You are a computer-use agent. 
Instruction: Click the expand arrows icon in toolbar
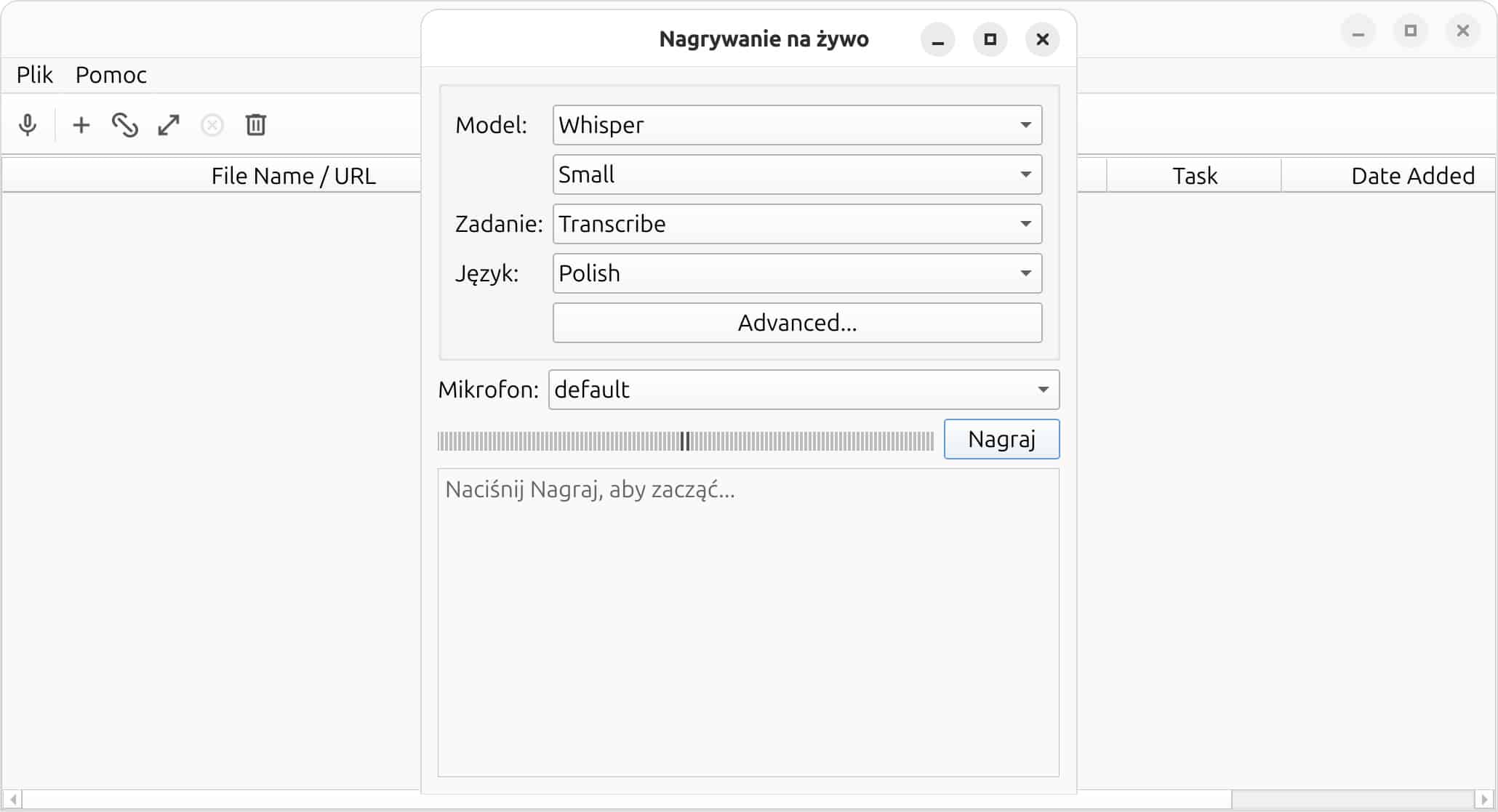[x=169, y=125]
